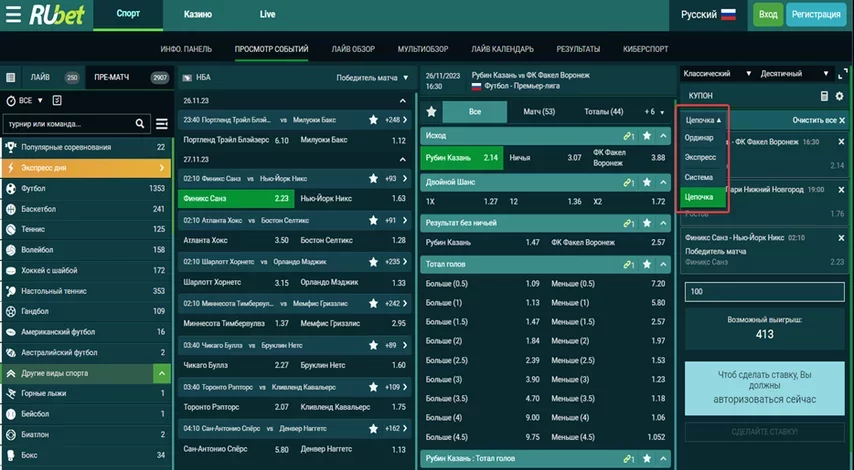Star the Результат без ничьей market
This screenshot has width=854, height=470.
click(646, 223)
